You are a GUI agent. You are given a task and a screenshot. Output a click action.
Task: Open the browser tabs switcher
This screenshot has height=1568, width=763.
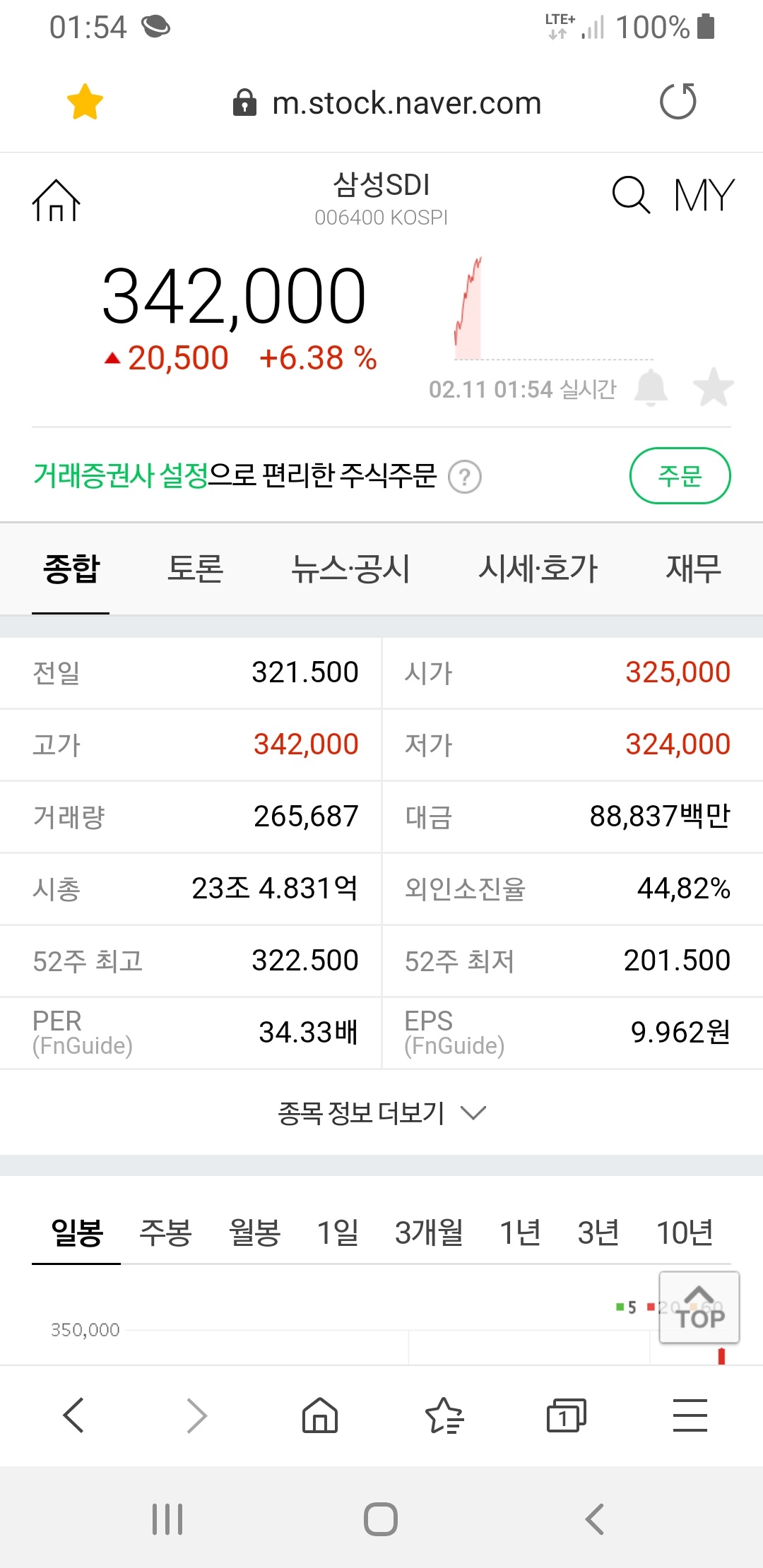pyautogui.click(x=567, y=1415)
